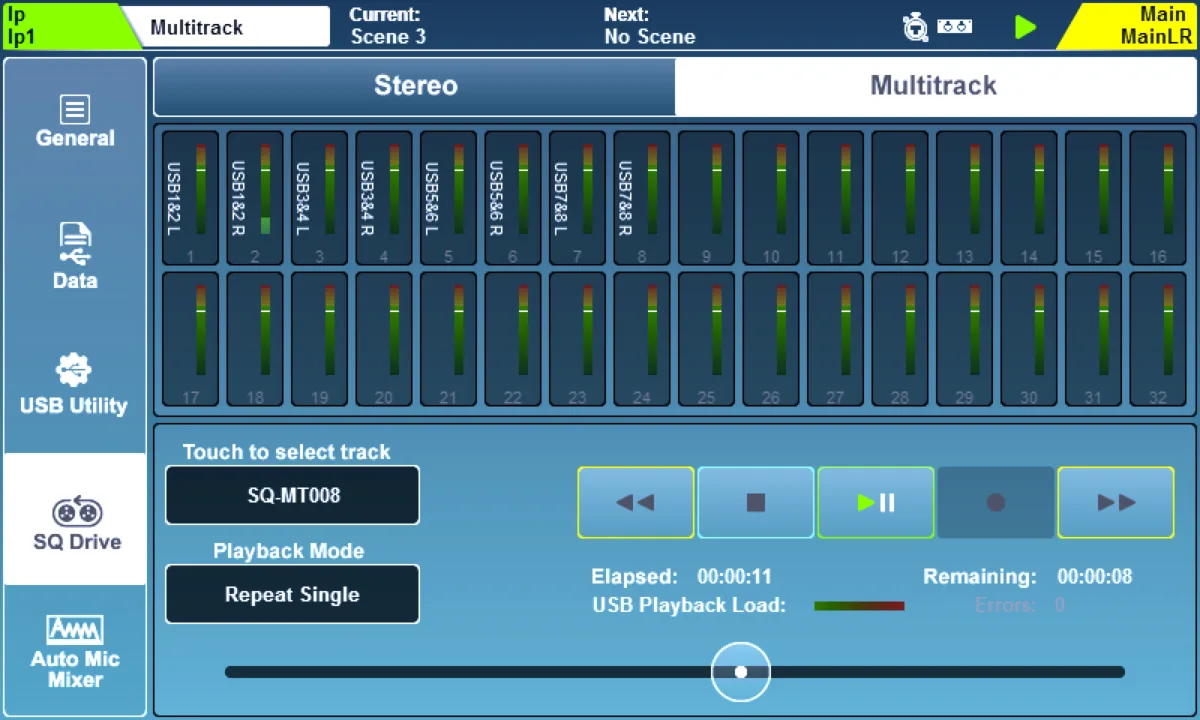Select the track 24 meter
This screenshot has height=720, width=1200.
pyautogui.click(x=642, y=339)
